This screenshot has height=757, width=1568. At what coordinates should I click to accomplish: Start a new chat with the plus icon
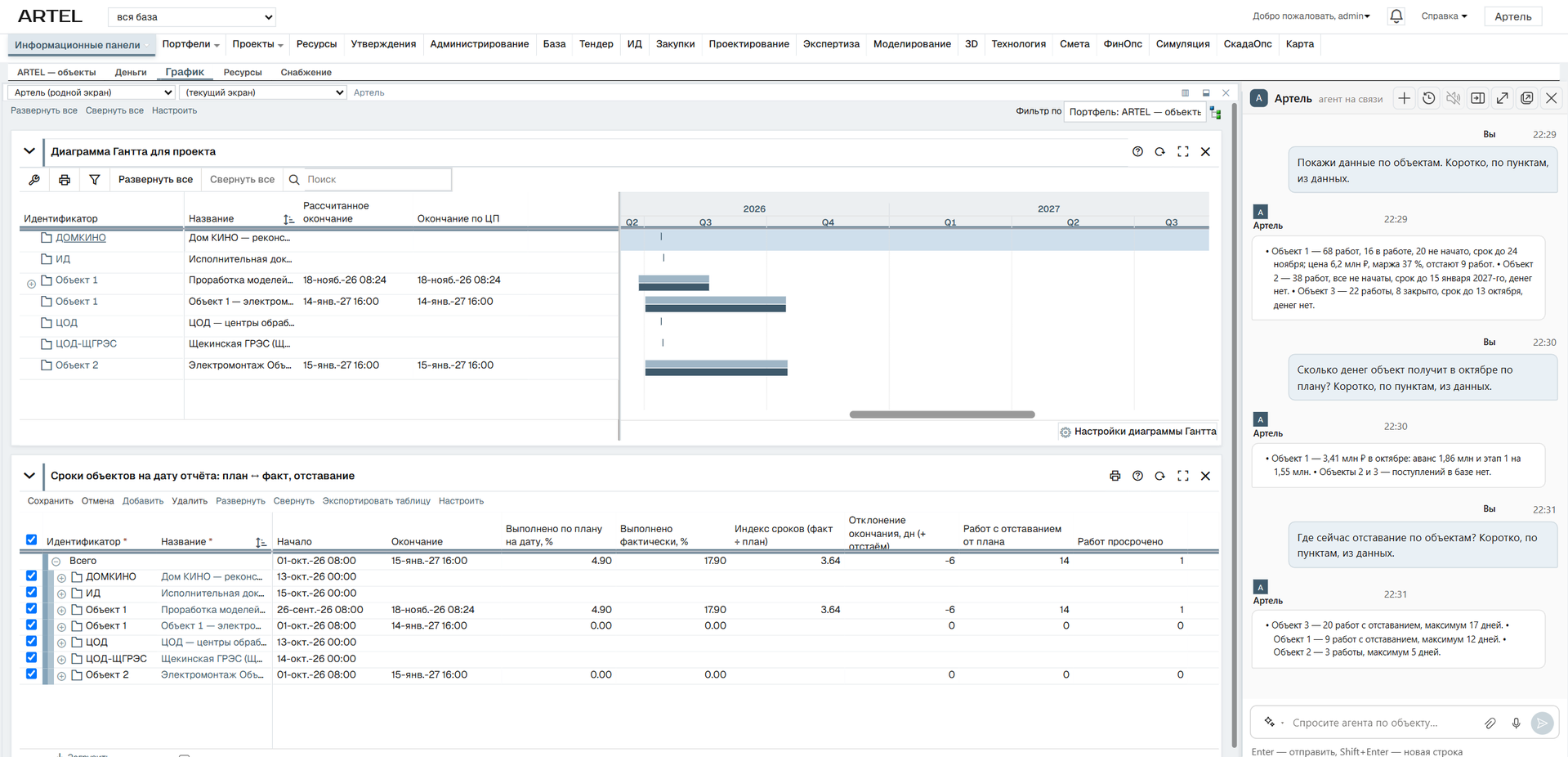pos(1404,99)
